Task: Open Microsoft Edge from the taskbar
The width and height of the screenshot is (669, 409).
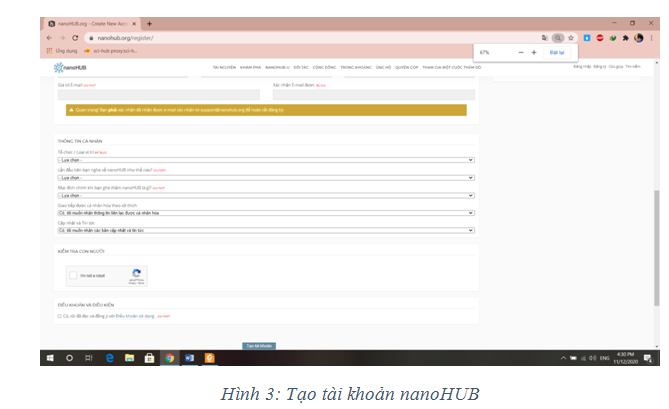Action: (109, 357)
